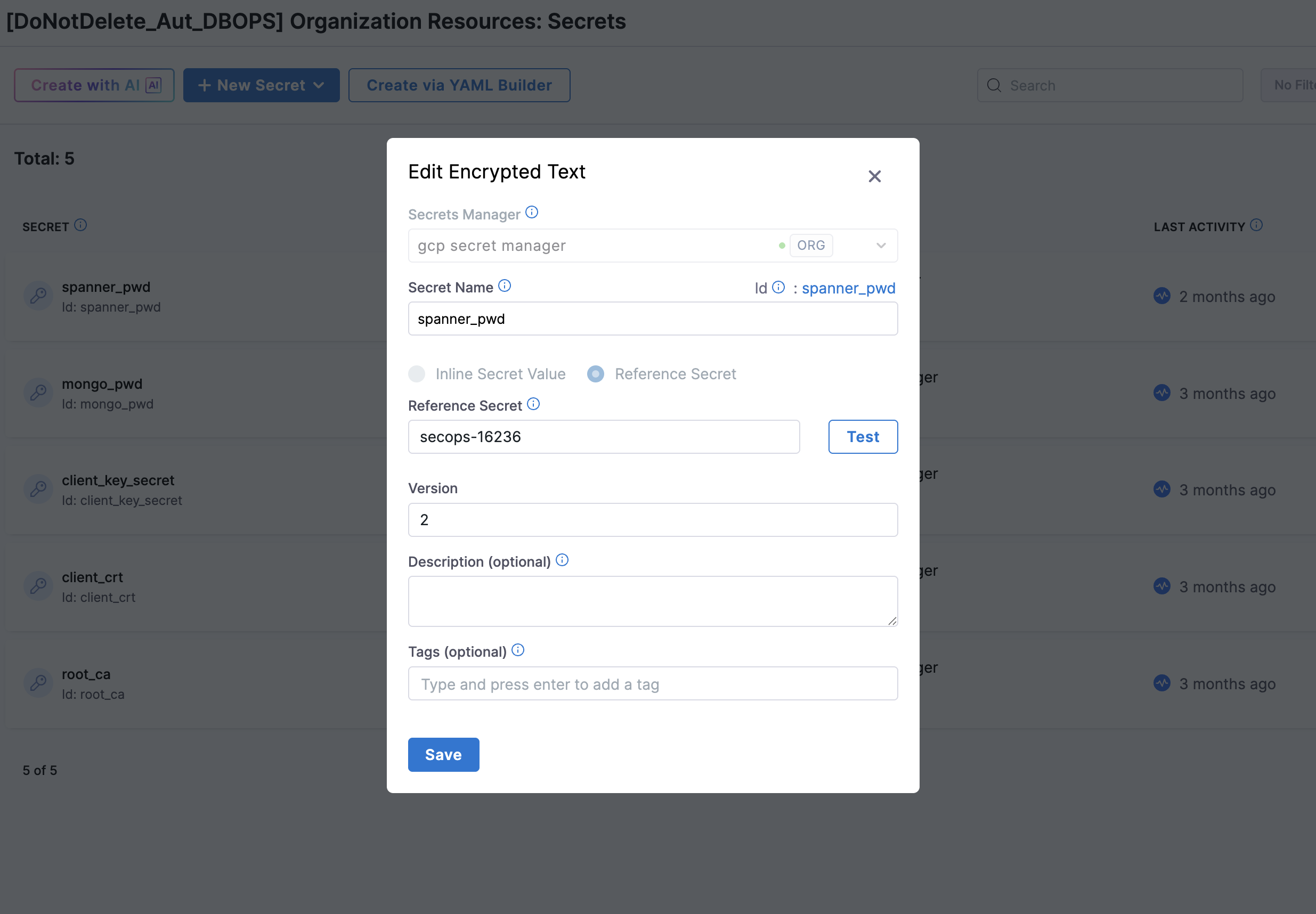Click info icon next to Description (optional)
The width and height of the screenshot is (1316, 914).
[562, 560]
